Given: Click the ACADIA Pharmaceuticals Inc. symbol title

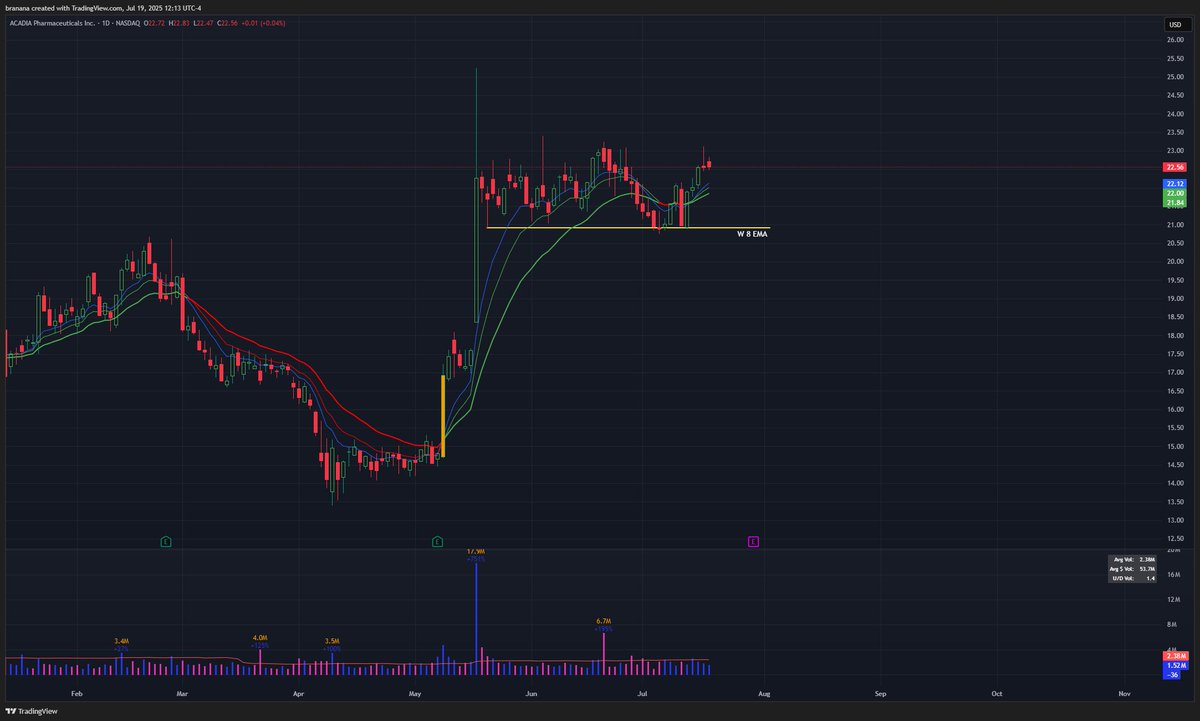Looking at the screenshot, I should 52,22.
